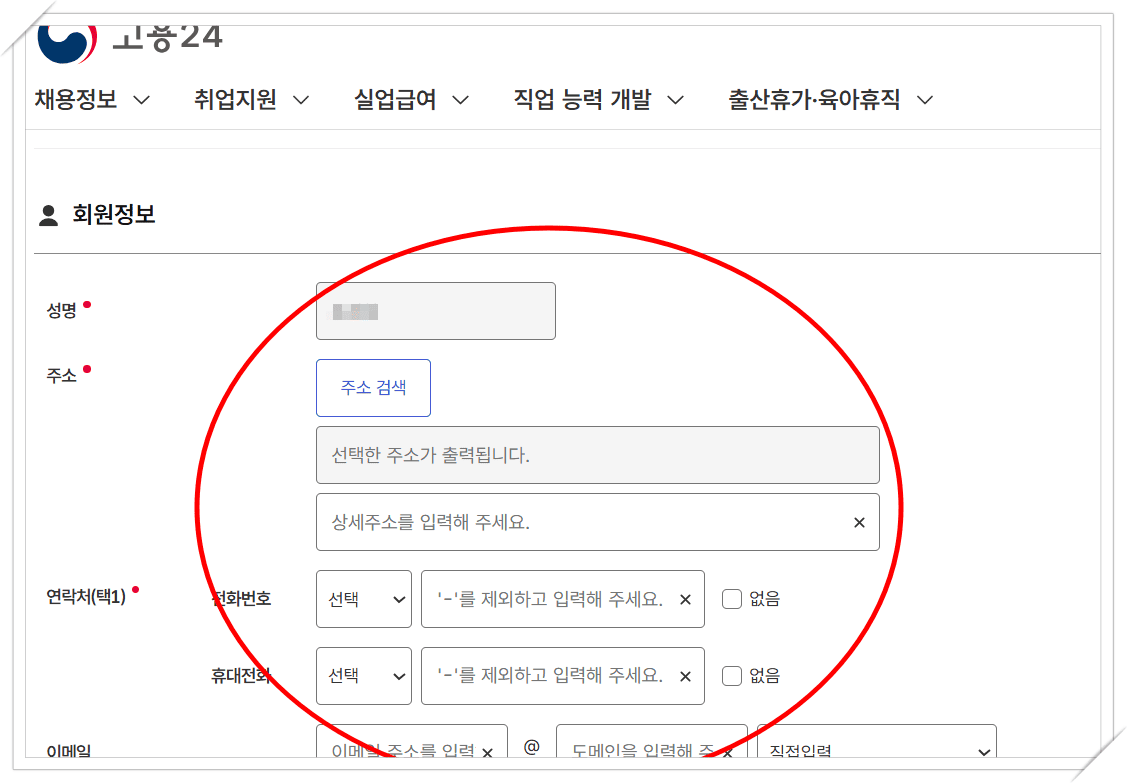Open the 직접입력 email domain dropdown
The image size is (1127, 783).
(876, 750)
